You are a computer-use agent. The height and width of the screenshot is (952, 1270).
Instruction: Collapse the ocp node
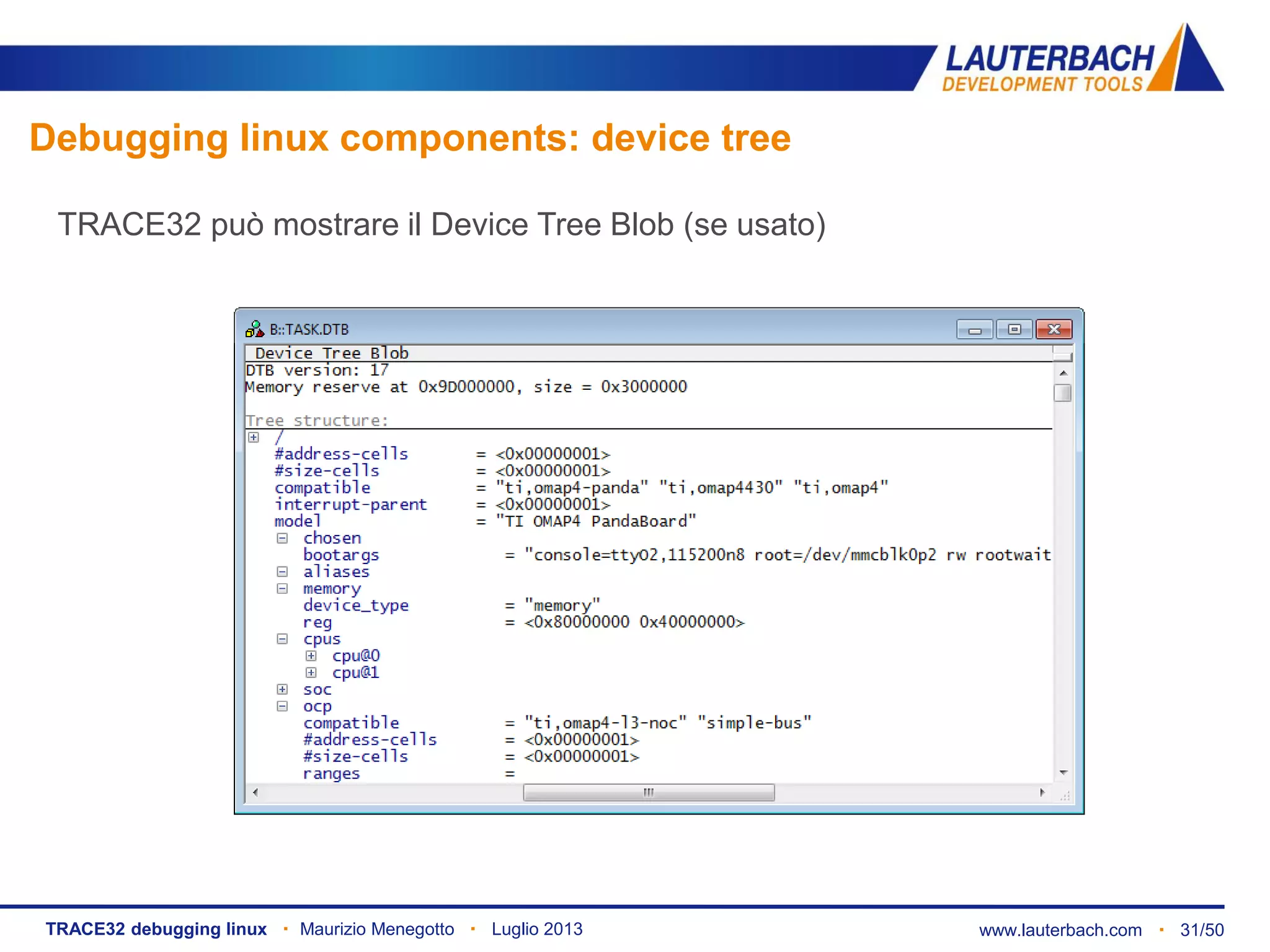pyautogui.click(x=282, y=707)
